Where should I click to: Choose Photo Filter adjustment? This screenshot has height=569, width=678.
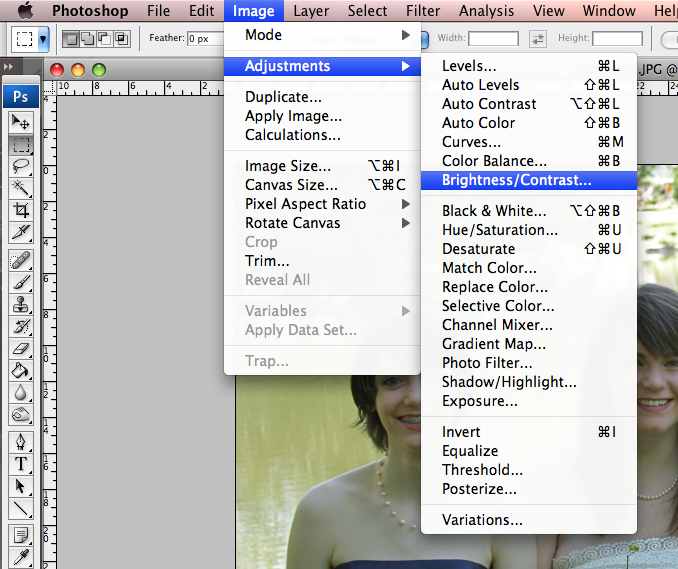(529, 363)
